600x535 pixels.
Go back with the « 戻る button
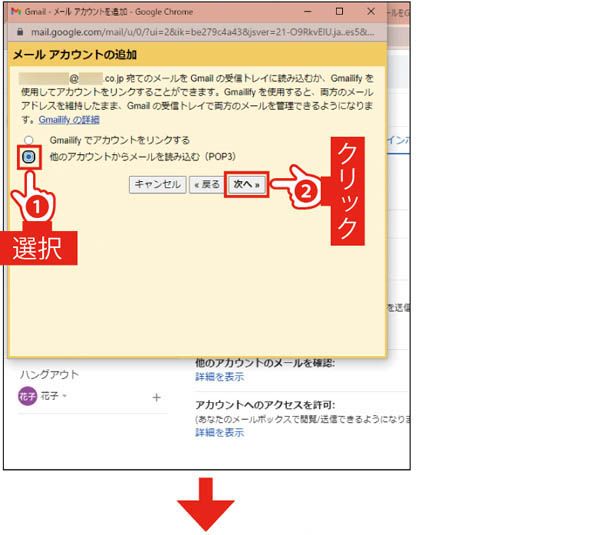tap(207, 184)
